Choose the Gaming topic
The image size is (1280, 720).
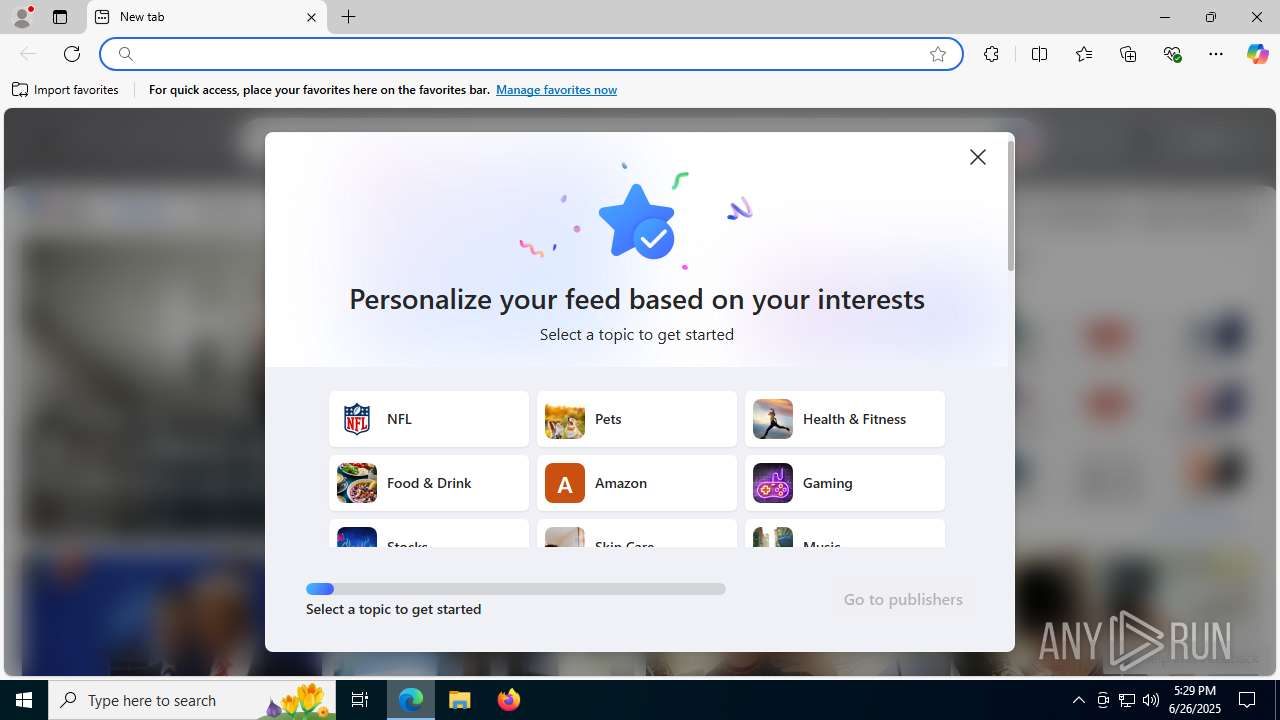[x=845, y=483]
